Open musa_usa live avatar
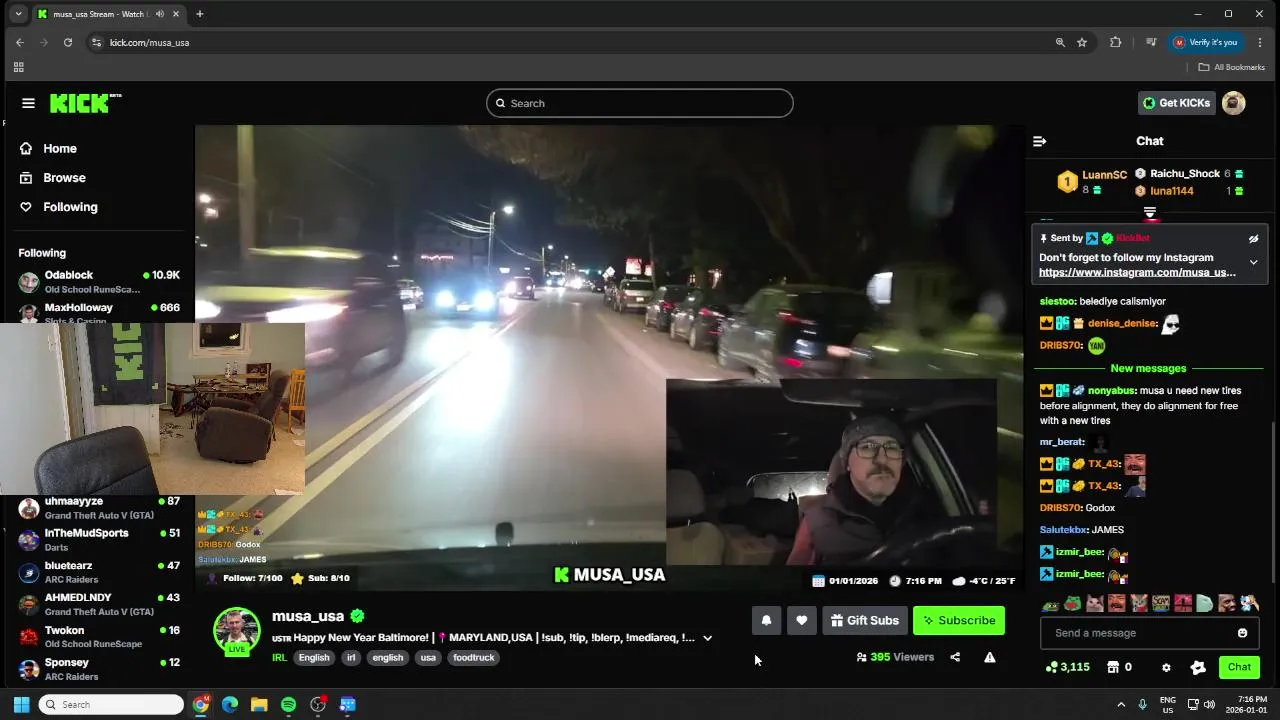Viewport: 1280px width, 720px height. click(237, 631)
